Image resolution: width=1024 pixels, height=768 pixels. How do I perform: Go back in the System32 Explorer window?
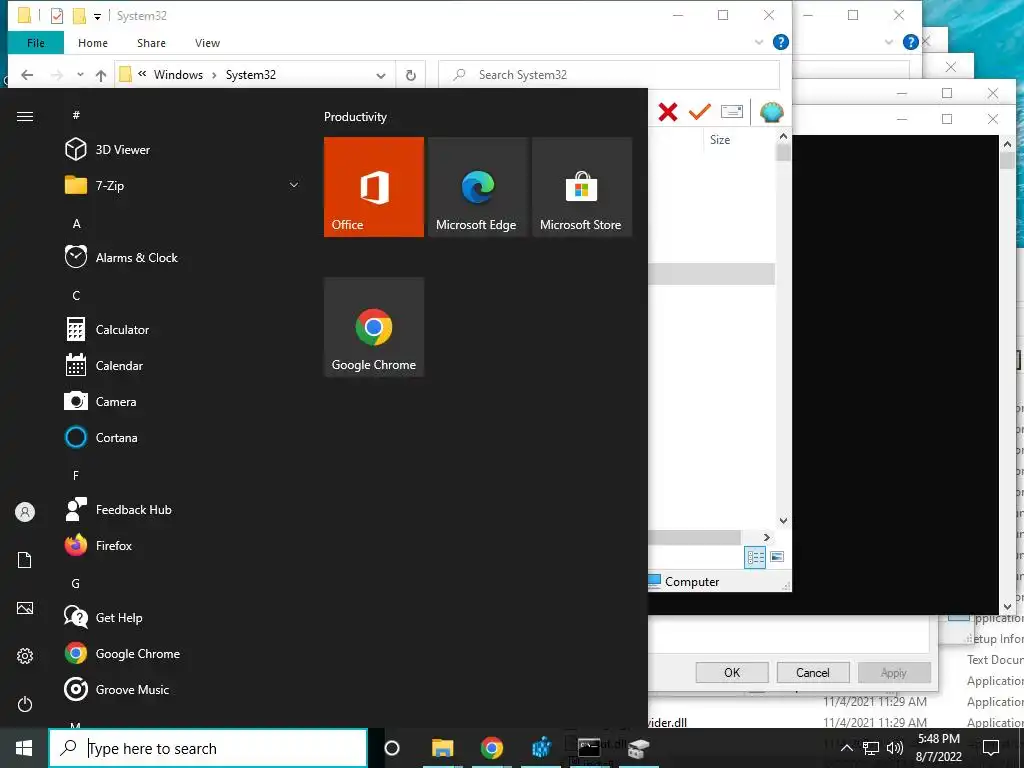(x=27, y=75)
